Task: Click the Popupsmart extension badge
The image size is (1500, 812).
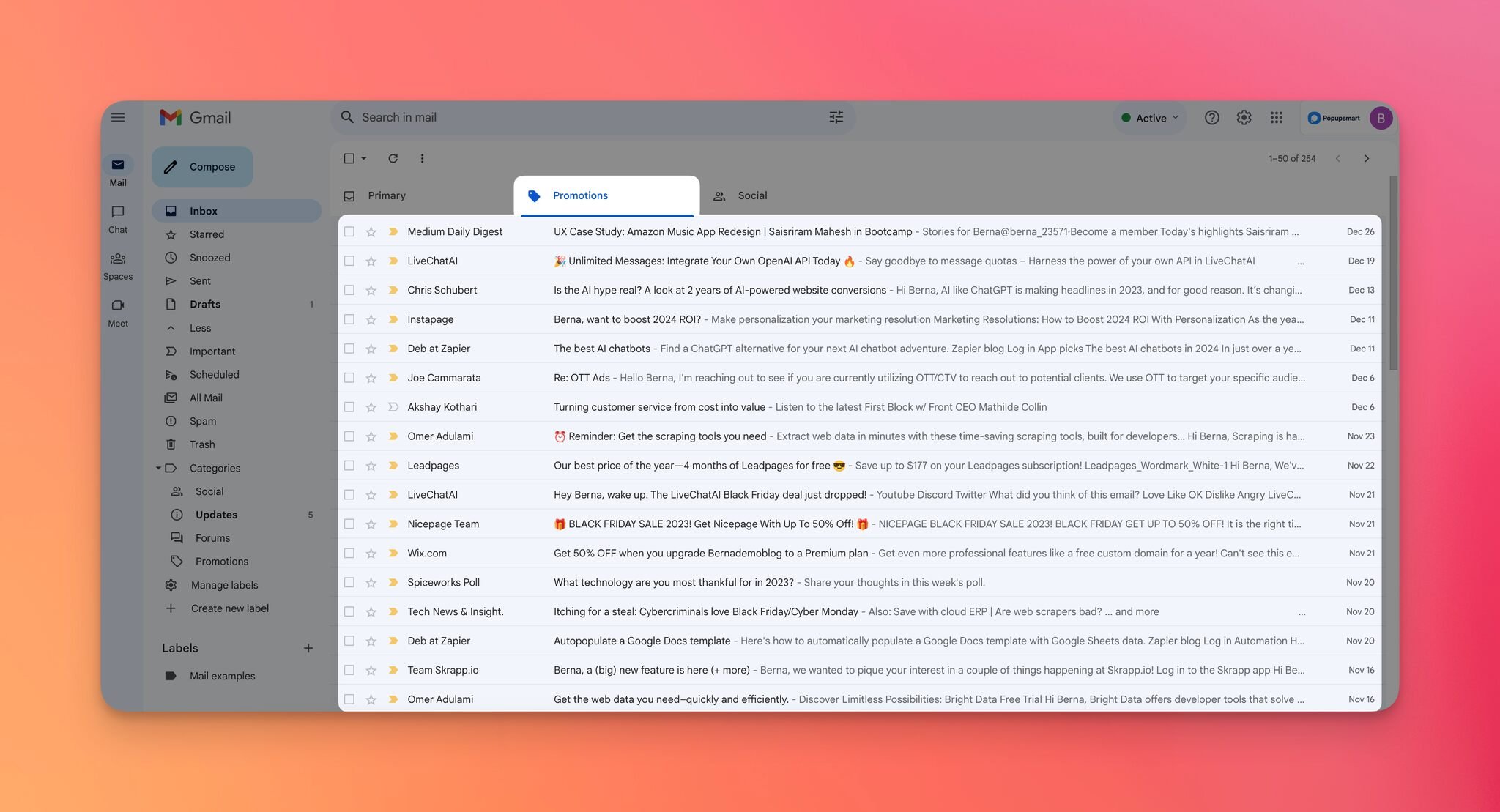Action: click(x=1334, y=118)
